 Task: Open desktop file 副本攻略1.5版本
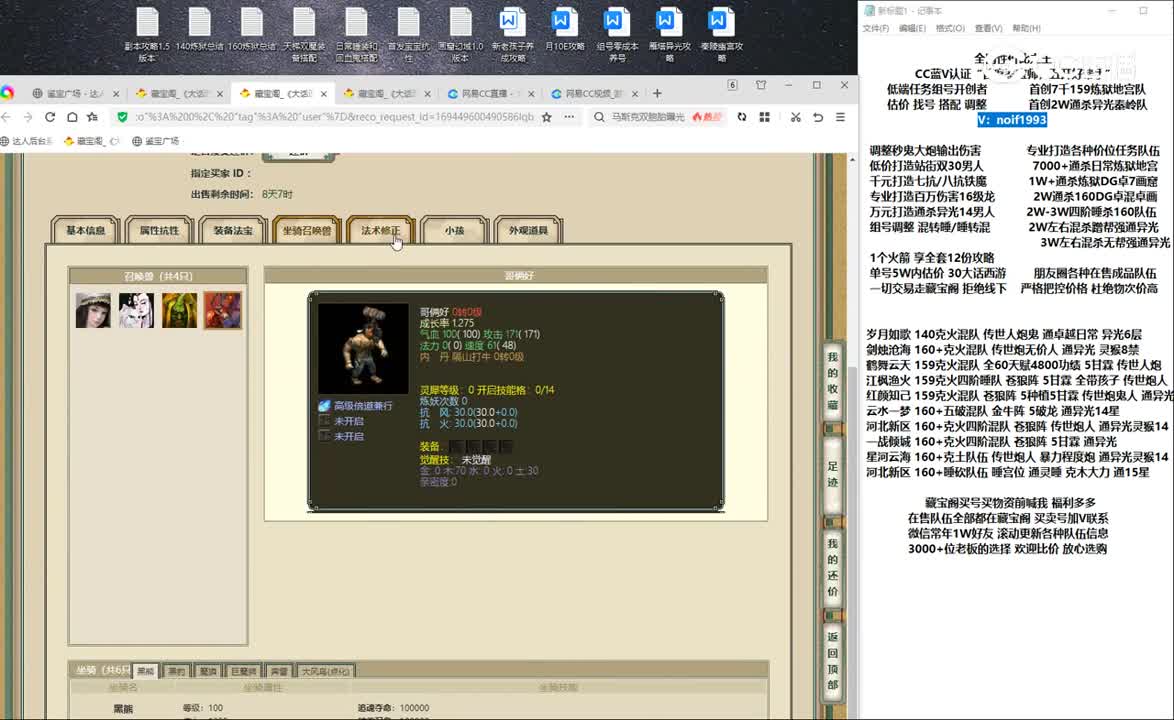coord(147,35)
